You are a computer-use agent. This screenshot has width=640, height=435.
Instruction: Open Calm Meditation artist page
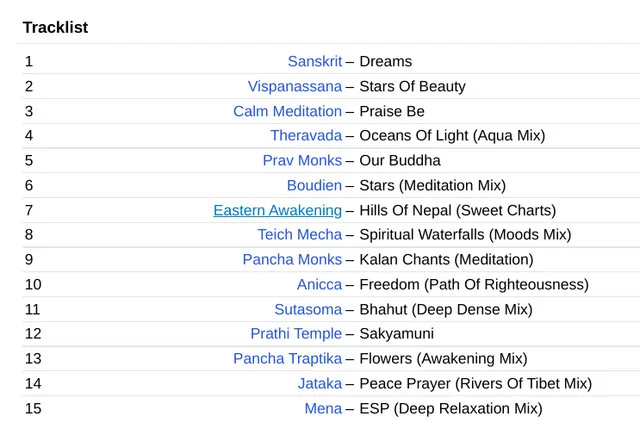(x=287, y=111)
